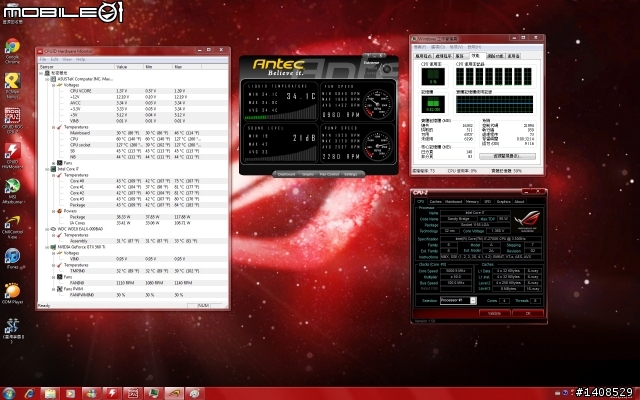Collapse motherboard Voltages node
The width and height of the screenshot is (640, 400).
click(53, 85)
